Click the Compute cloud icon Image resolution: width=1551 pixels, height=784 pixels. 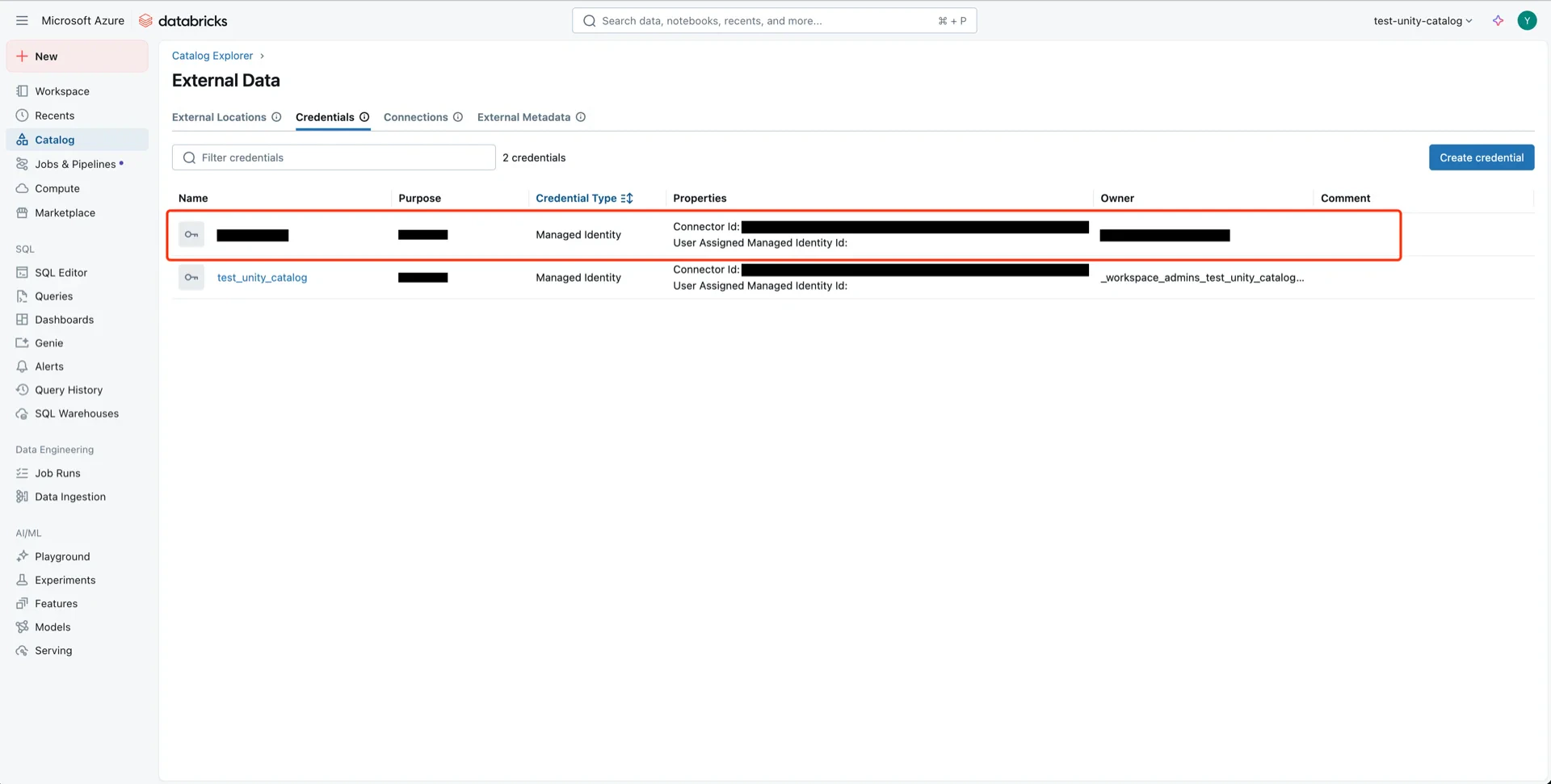(22, 188)
